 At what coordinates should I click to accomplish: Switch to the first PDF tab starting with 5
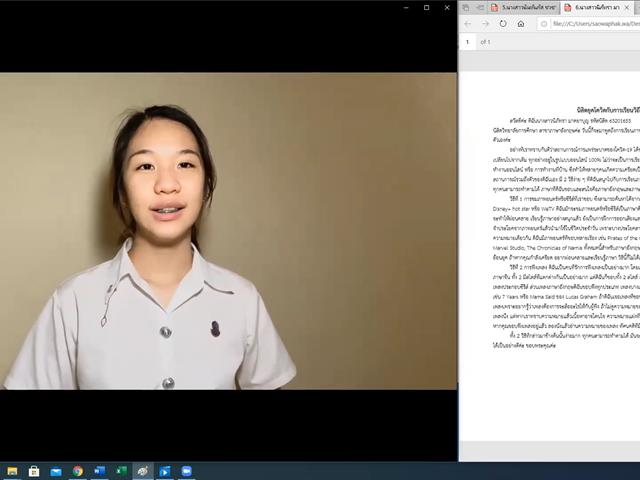[x=523, y=8]
